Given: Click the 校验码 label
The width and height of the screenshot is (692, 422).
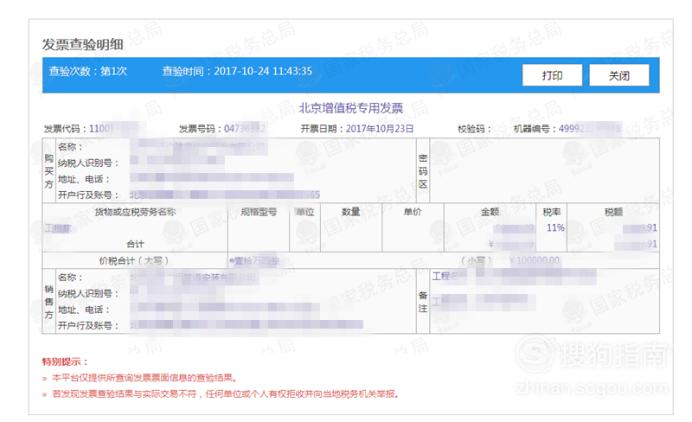Looking at the screenshot, I should coord(474,129).
